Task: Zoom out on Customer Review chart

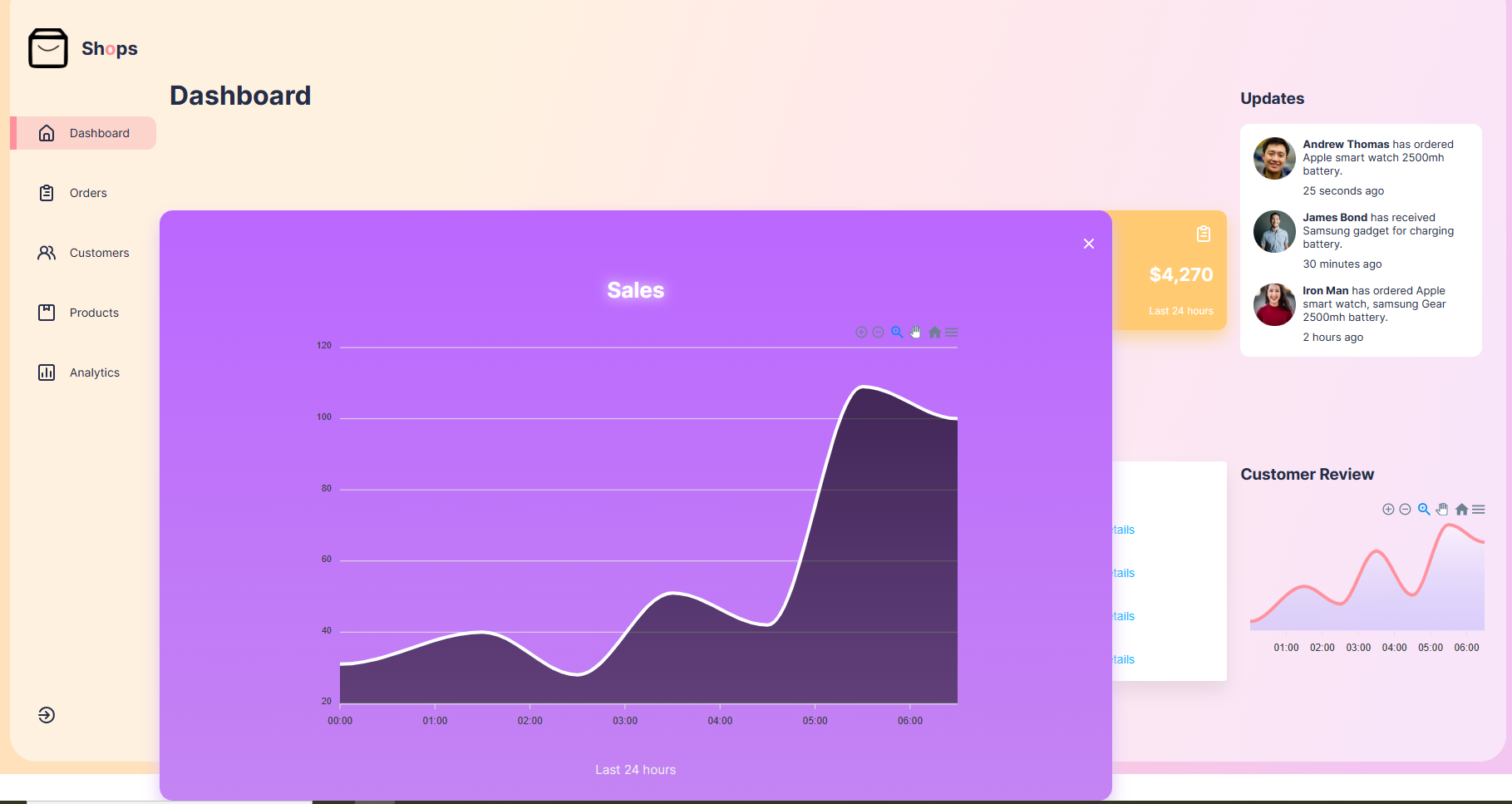Action: pos(1405,509)
